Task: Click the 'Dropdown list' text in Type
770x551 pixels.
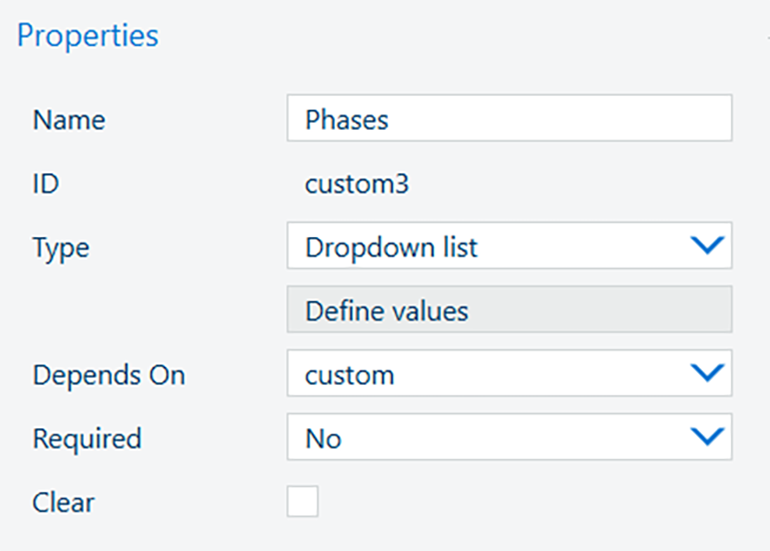Action: pyautogui.click(x=391, y=247)
